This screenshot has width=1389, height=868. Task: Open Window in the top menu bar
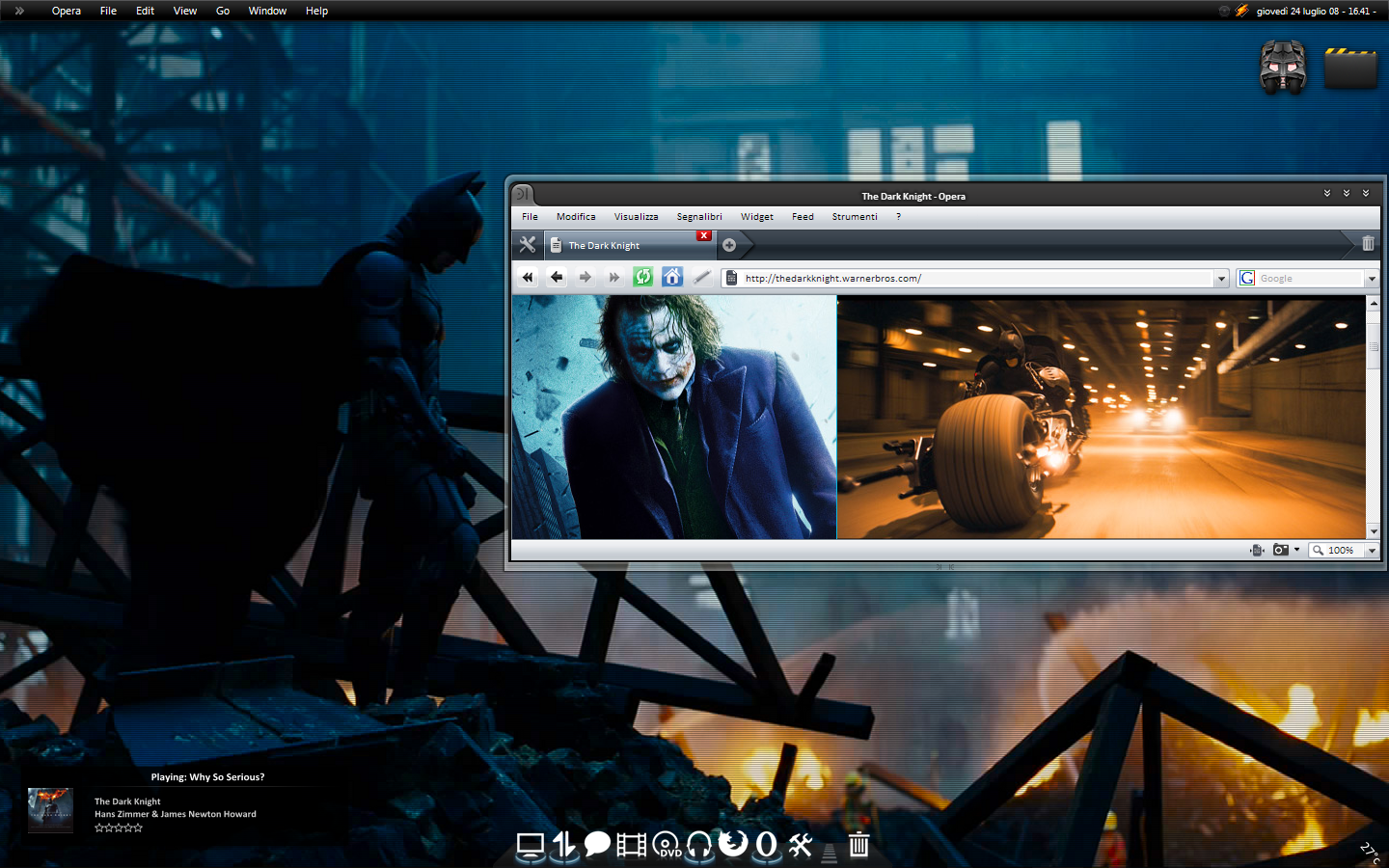(267, 11)
